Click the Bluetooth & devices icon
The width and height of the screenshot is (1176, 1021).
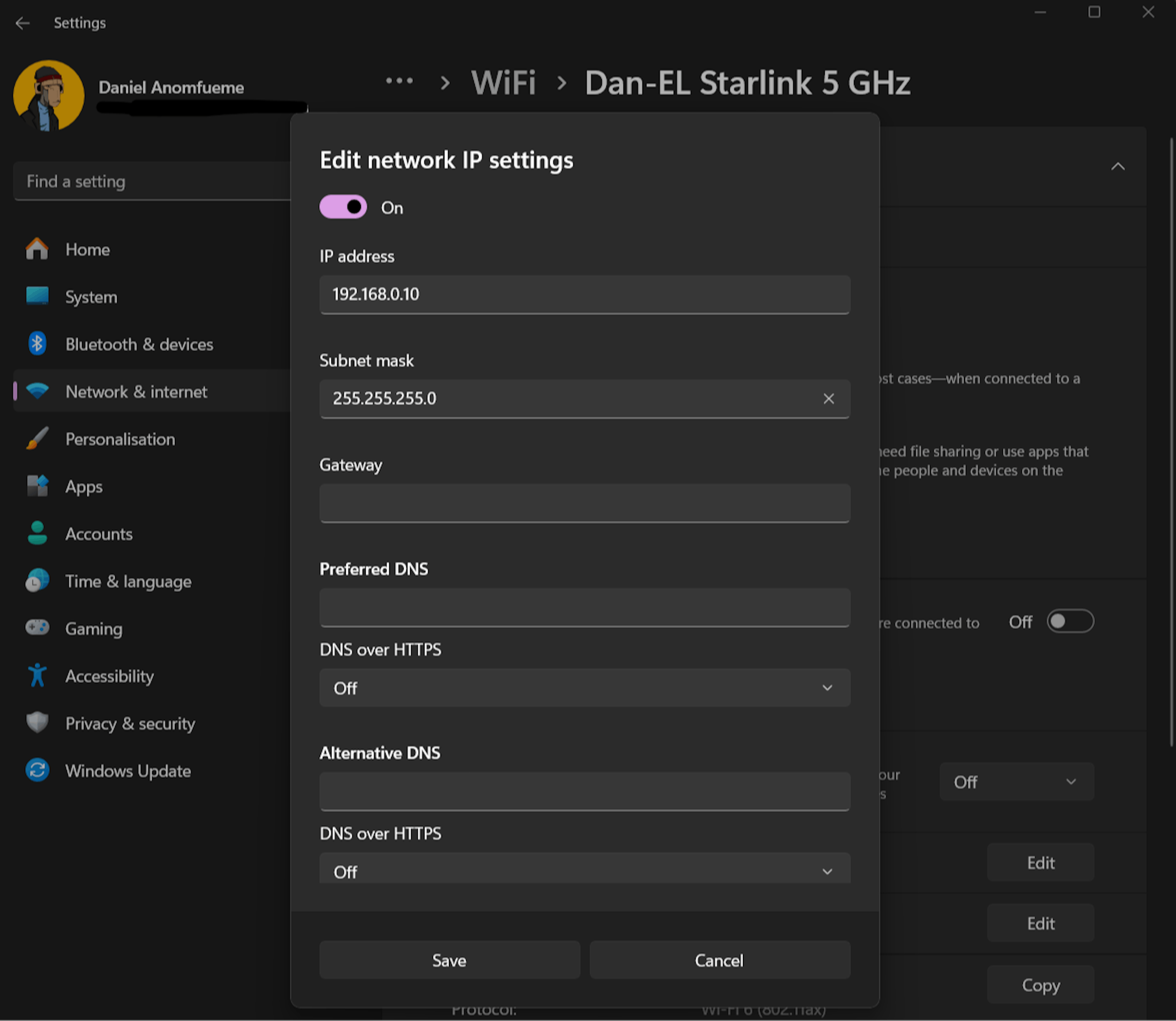point(37,344)
